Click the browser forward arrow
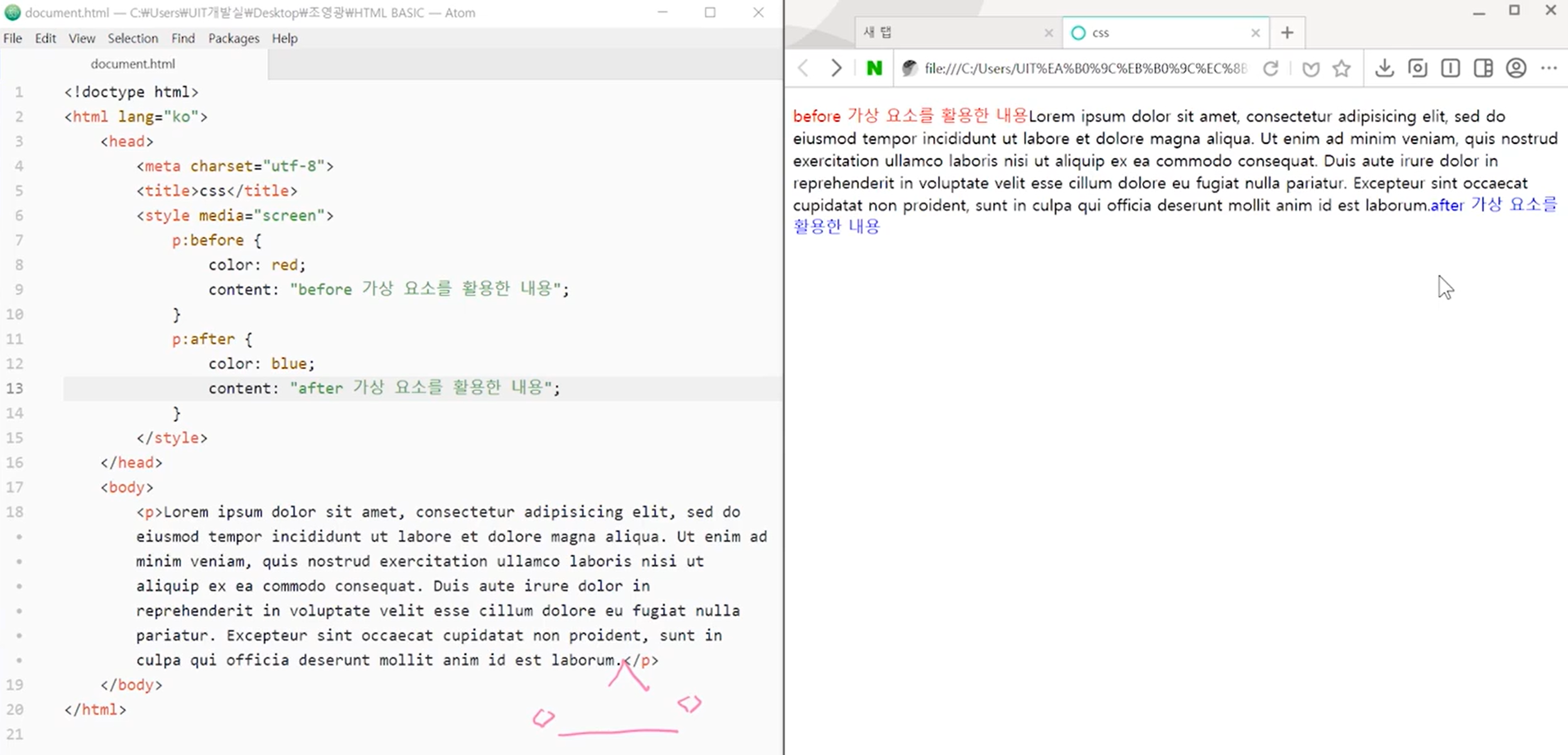1568x755 pixels. click(836, 68)
